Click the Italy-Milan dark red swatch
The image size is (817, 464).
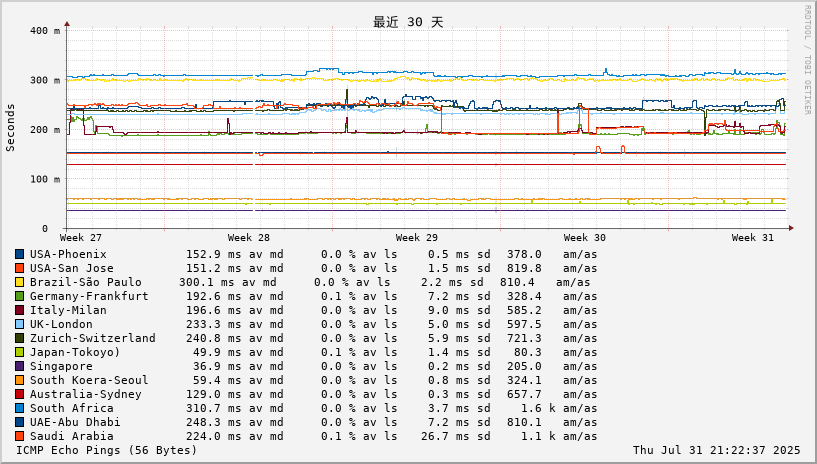[x=19, y=310]
